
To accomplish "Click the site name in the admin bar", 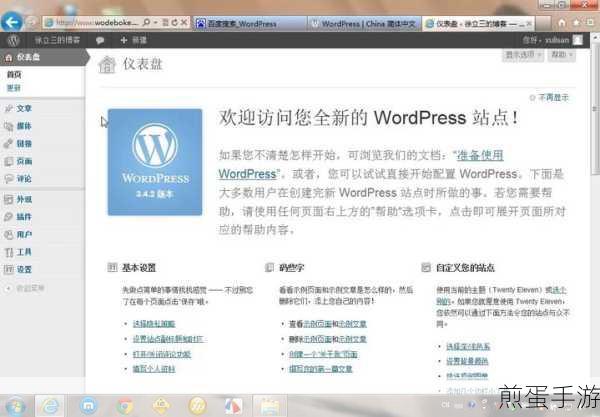I will 57,40.
